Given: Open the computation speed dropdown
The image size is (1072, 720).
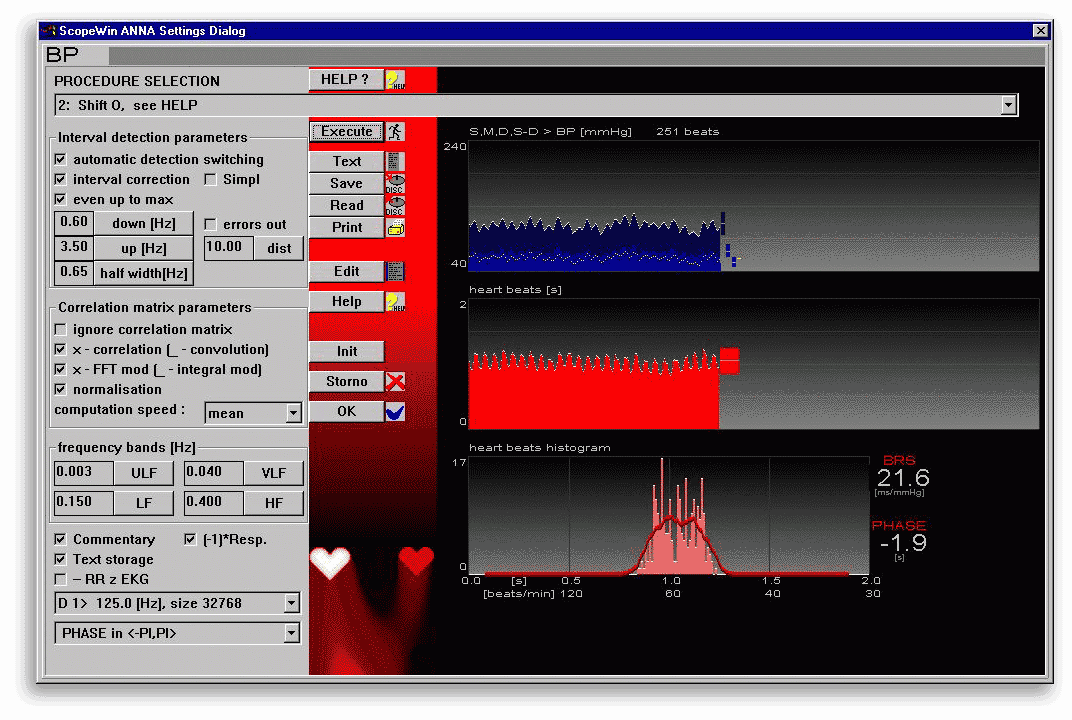Looking at the screenshot, I should 293,413.
